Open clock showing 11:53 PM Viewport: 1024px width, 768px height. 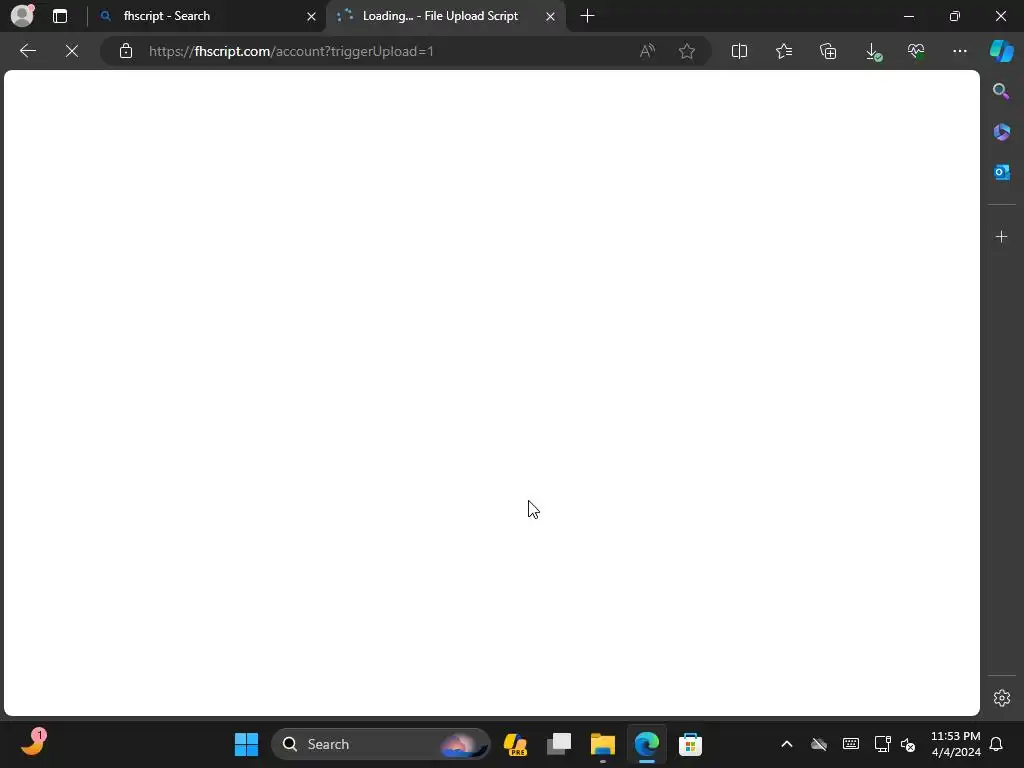pyautogui.click(x=955, y=744)
